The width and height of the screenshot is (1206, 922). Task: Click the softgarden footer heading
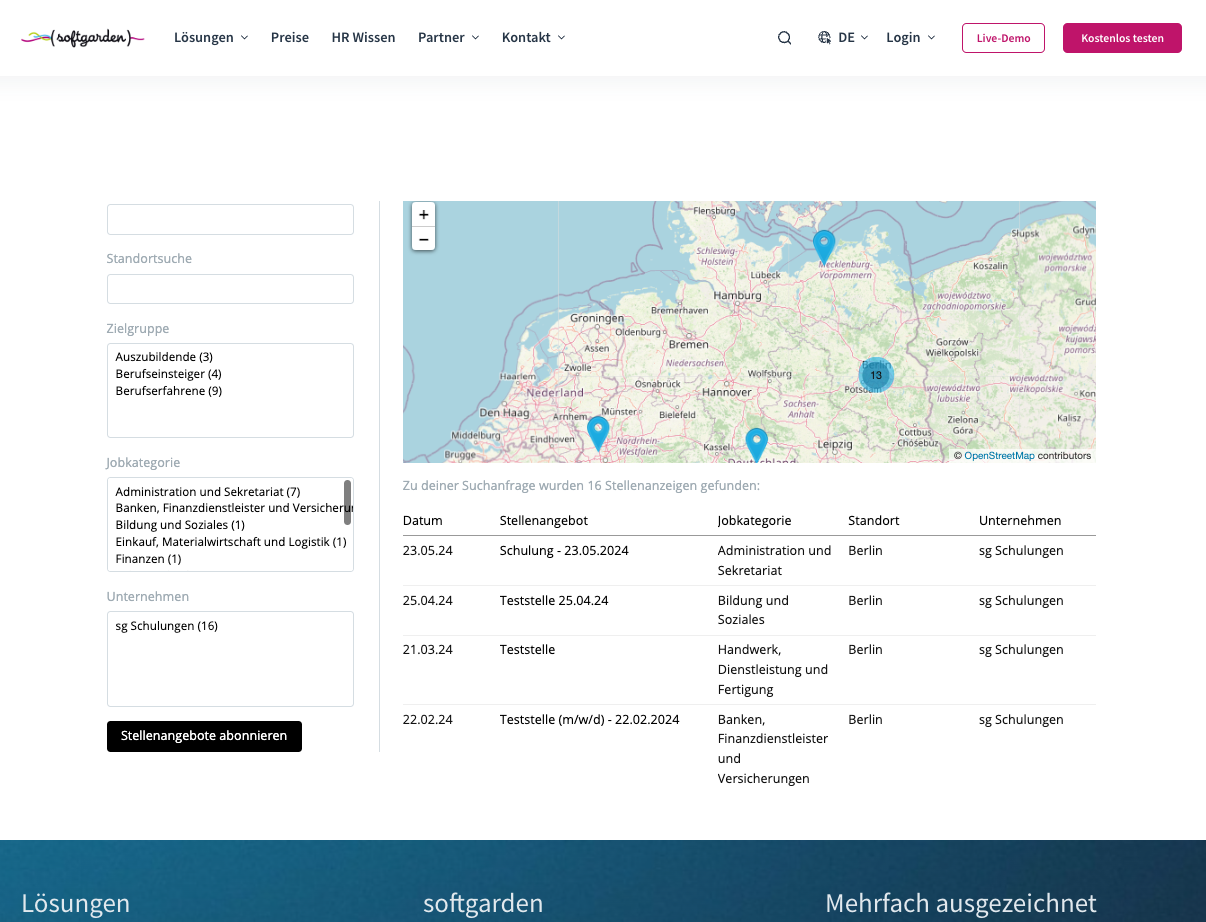tap(483, 904)
